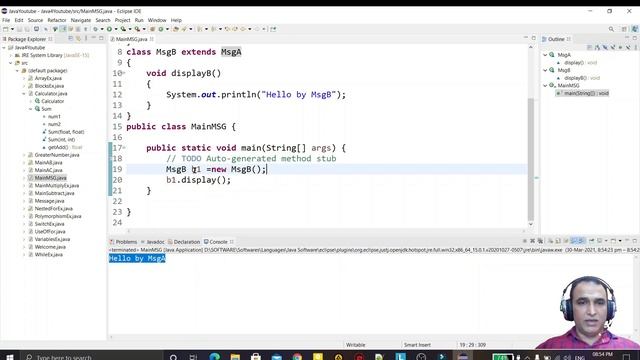640x360 pixels.
Task: Minimize the editor area
Action: (526, 38)
